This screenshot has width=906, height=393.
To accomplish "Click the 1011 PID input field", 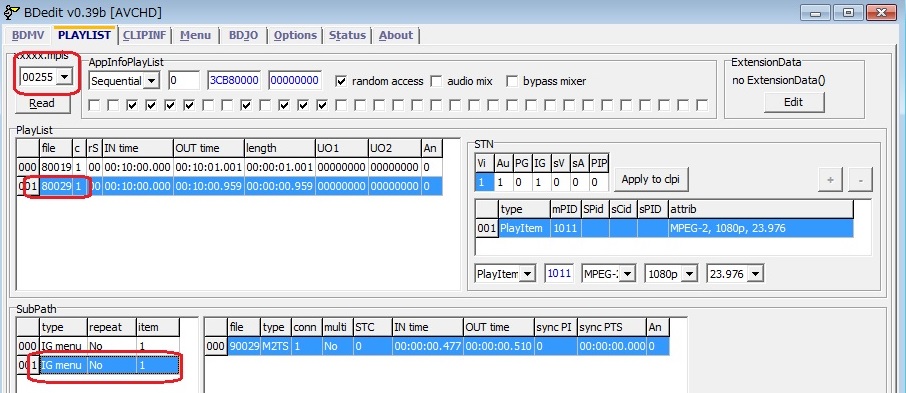I will [x=559, y=274].
